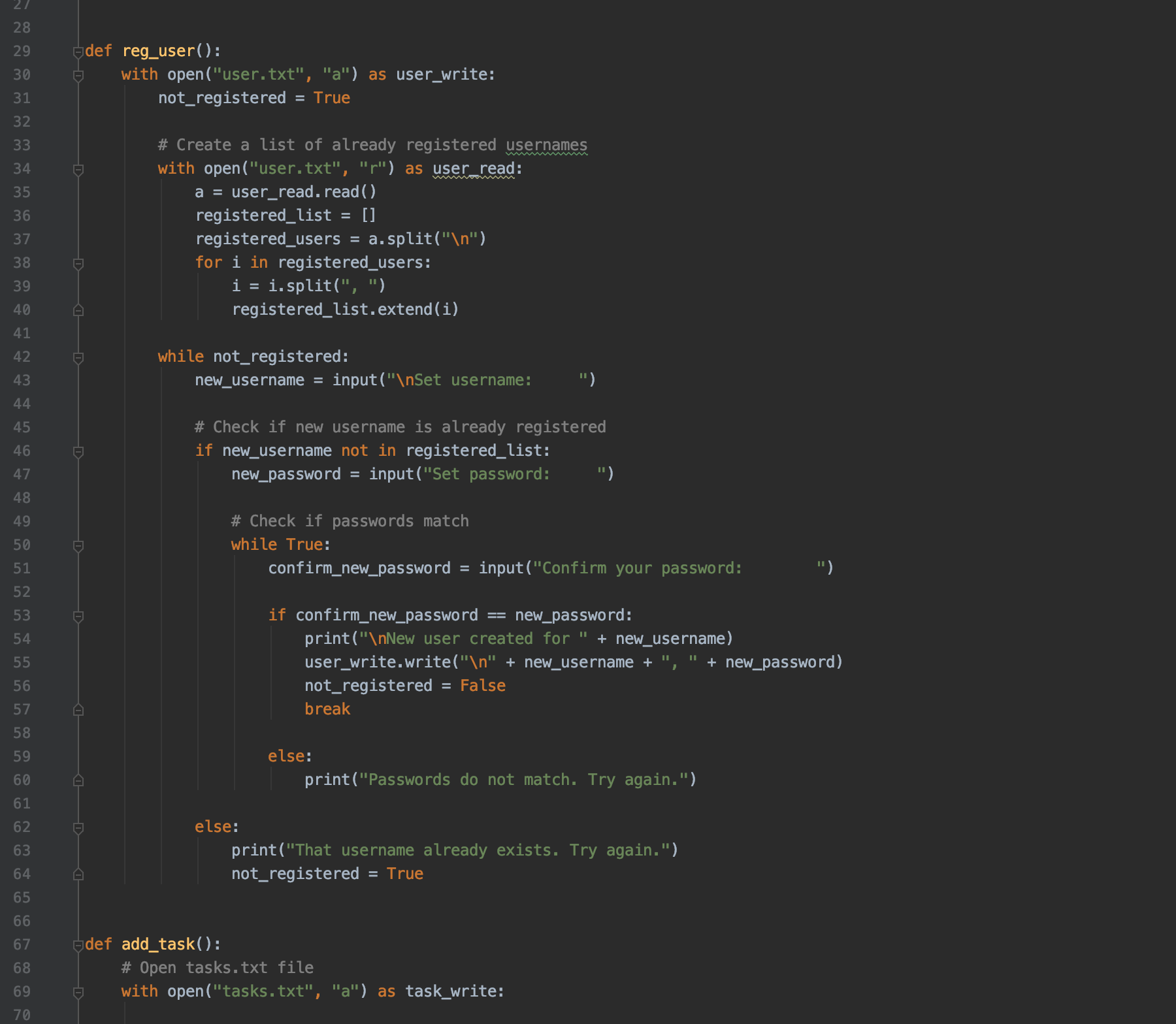Place cursor on registered_list = [] line

[286, 216]
